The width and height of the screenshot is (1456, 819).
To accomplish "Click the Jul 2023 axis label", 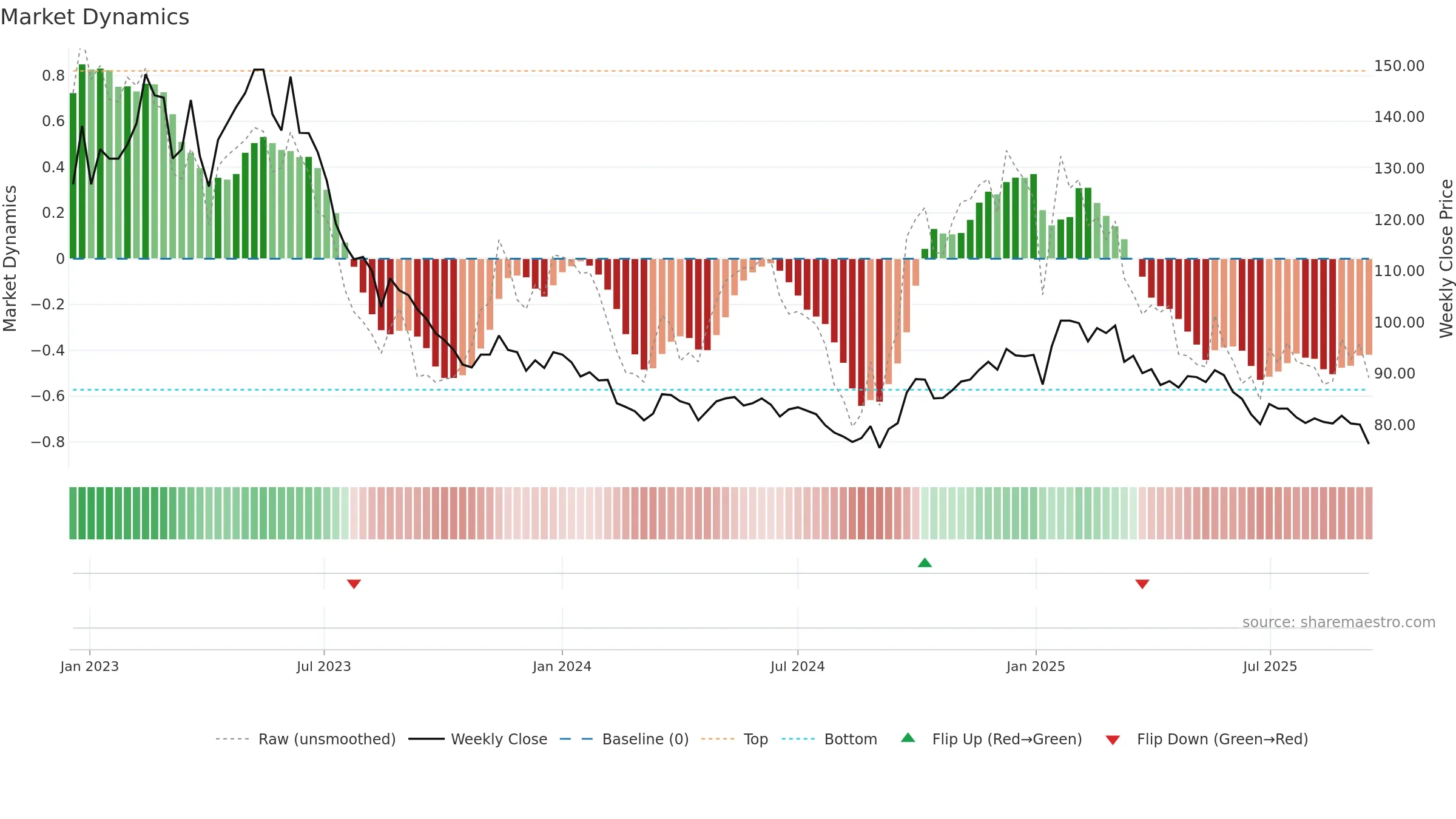I will [x=324, y=666].
